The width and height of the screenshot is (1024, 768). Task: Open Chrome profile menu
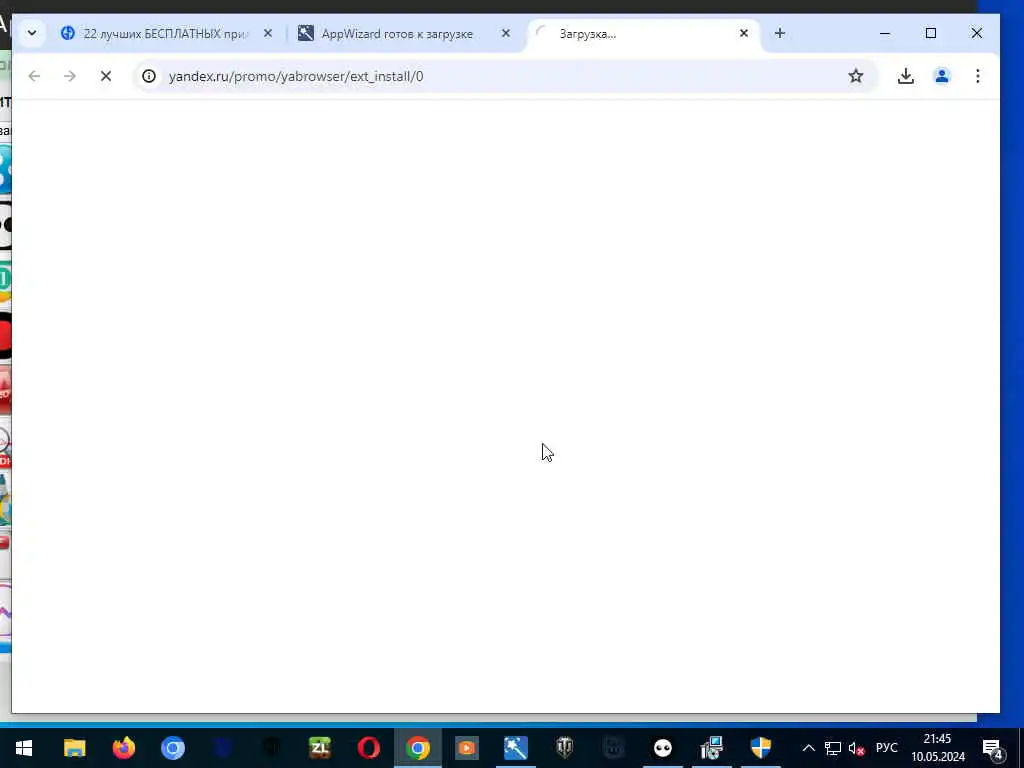(x=942, y=76)
